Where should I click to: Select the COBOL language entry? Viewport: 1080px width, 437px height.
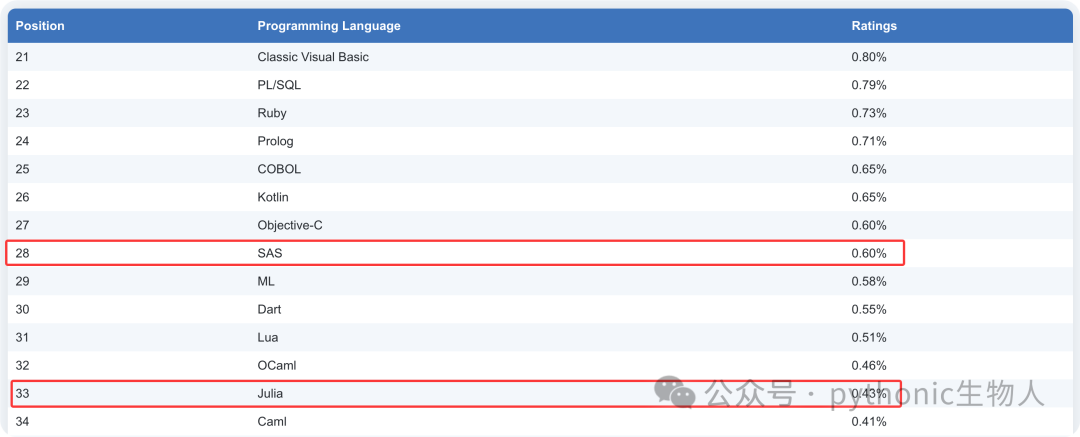click(x=279, y=169)
